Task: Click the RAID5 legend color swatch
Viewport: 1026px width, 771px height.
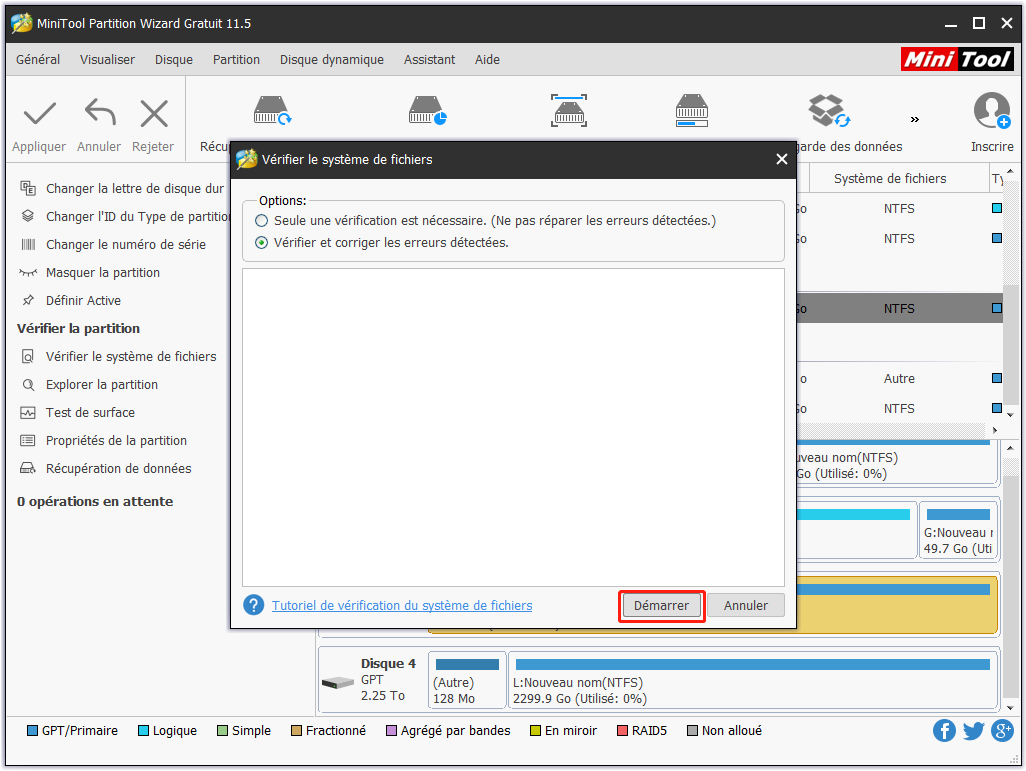Action: click(622, 730)
